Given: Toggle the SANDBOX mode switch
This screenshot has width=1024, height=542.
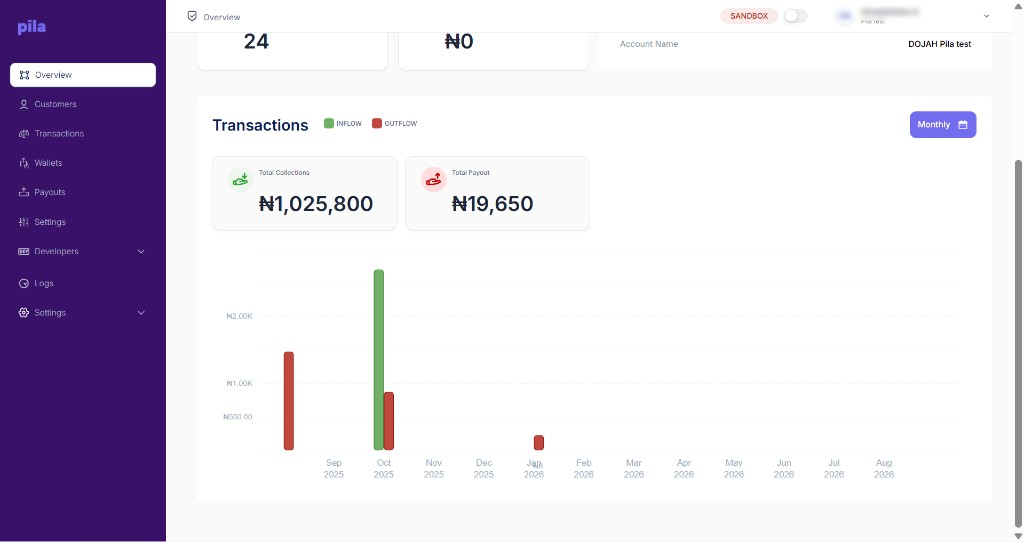Looking at the screenshot, I should 795,16.
